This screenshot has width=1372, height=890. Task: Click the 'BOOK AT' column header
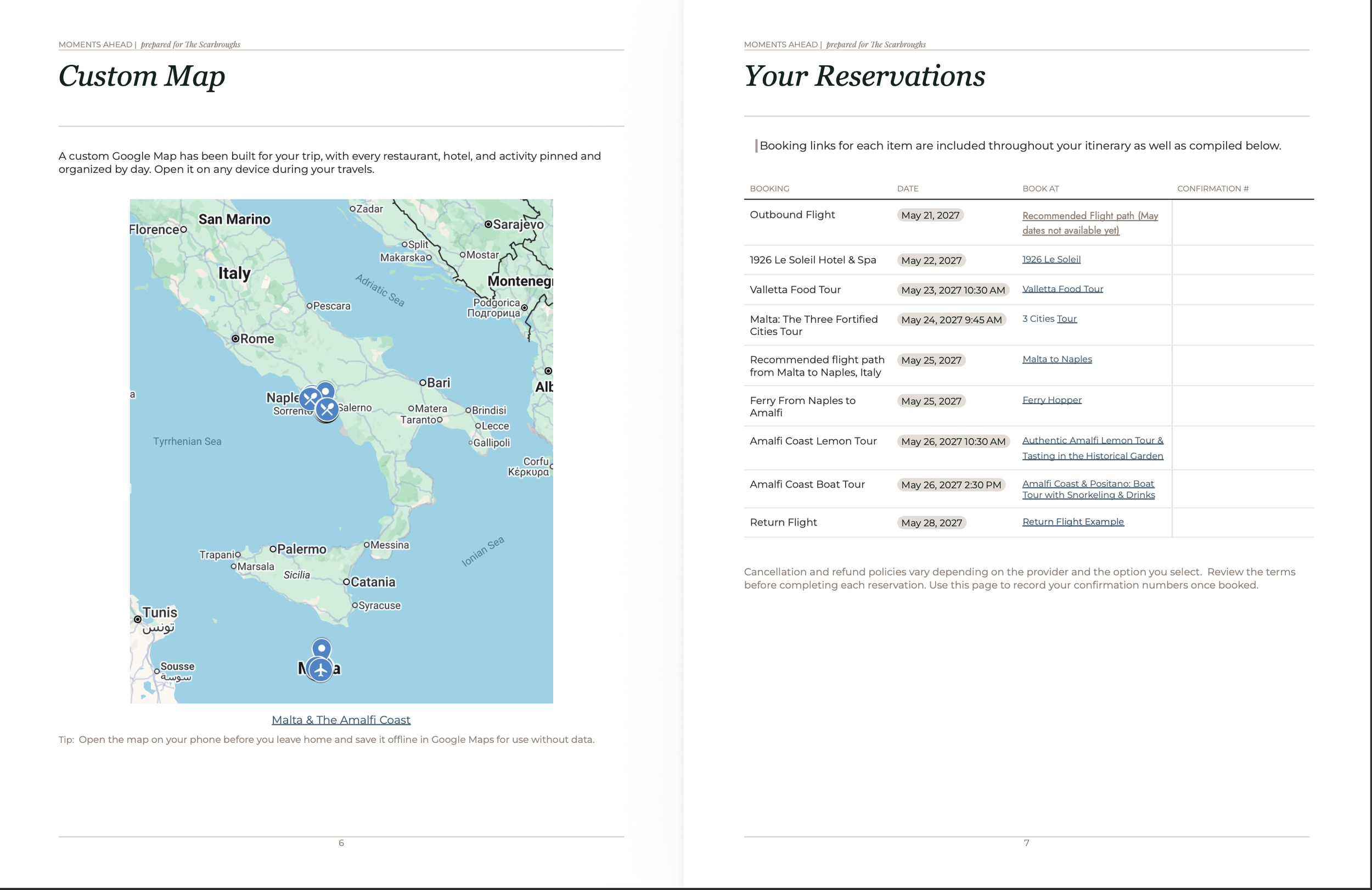click(1041, 189)
